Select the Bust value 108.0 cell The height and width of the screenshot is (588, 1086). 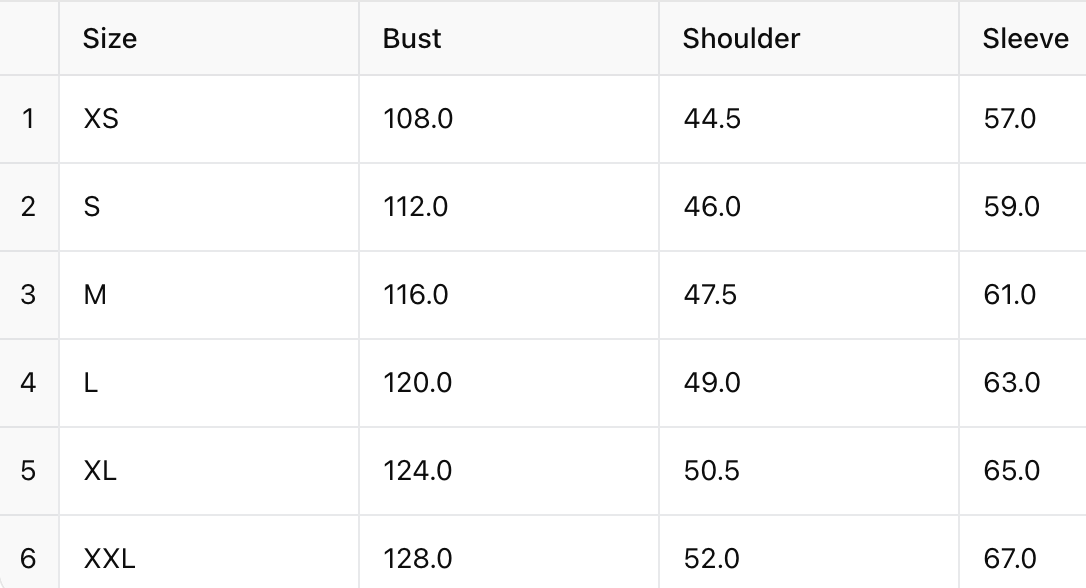pyautogui.click(x=418, y=119)
